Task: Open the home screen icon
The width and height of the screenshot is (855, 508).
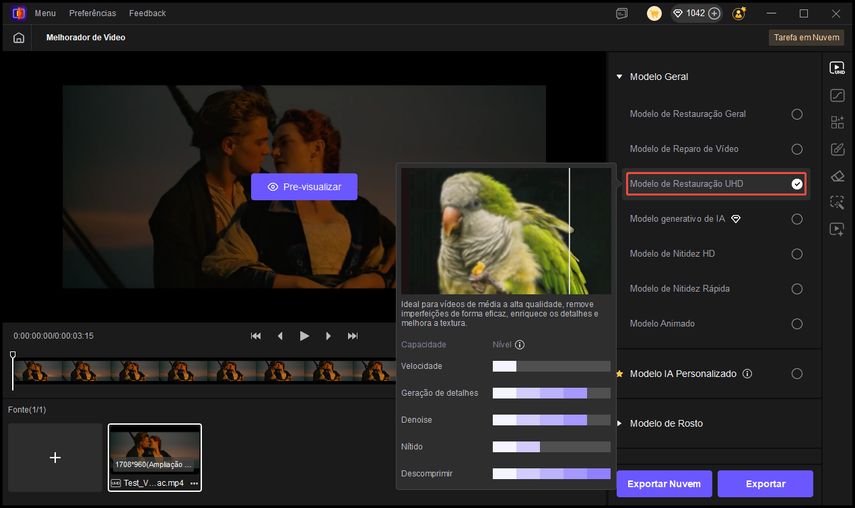Action: [19, 38]
